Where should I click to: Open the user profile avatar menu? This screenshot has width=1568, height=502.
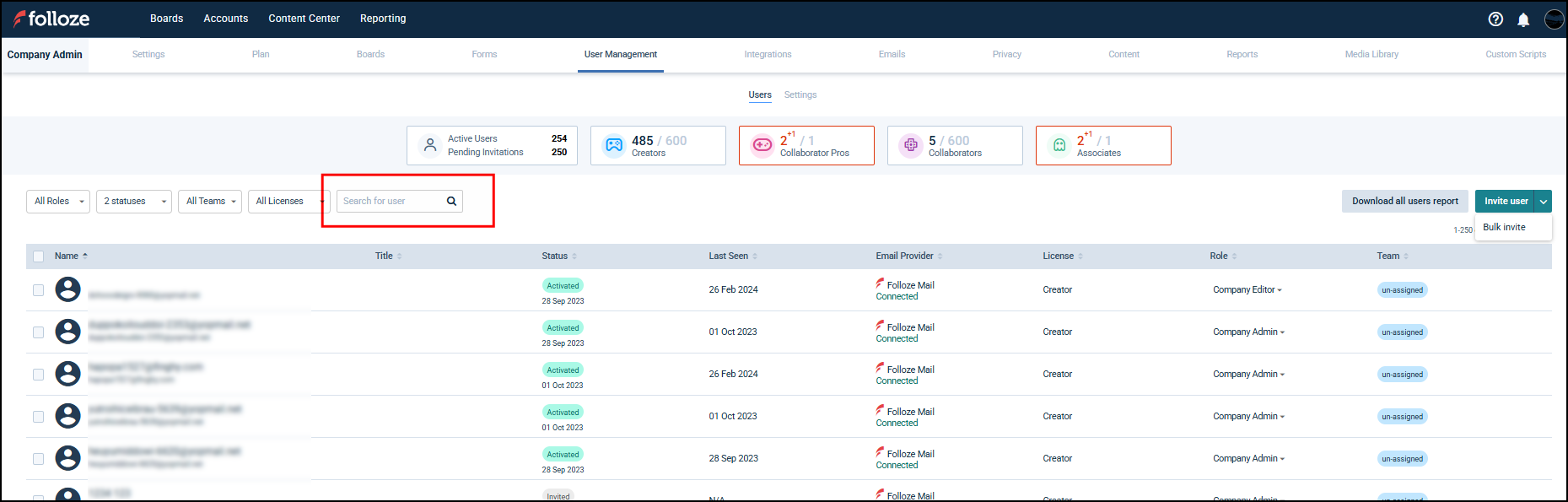tap(1554, 19)
